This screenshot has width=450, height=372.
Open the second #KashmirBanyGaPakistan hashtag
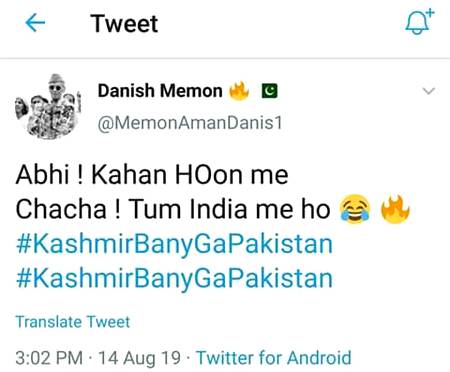pyautogui.click(x=174, y=279)
